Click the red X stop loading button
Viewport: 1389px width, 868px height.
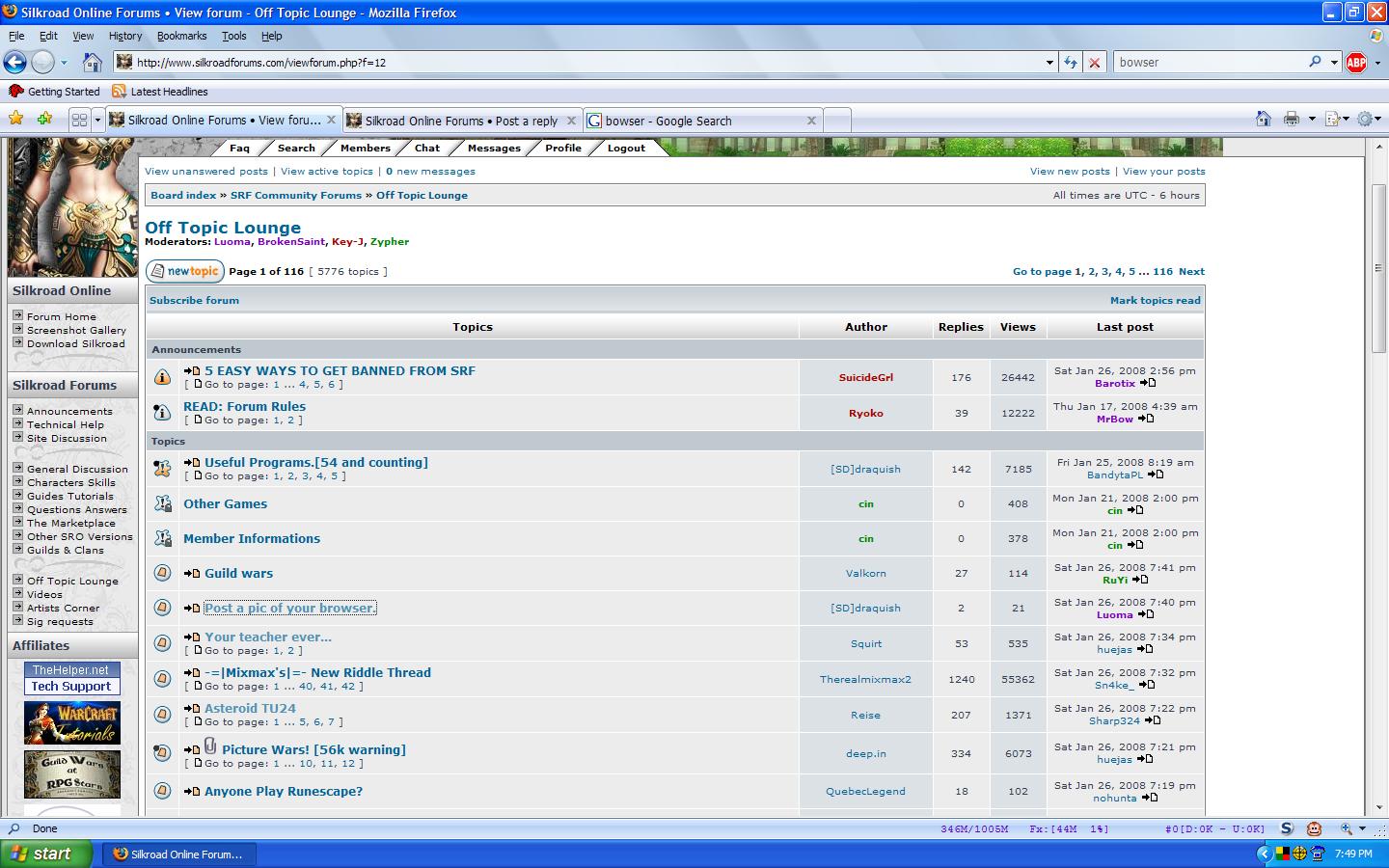[1094, 63]
